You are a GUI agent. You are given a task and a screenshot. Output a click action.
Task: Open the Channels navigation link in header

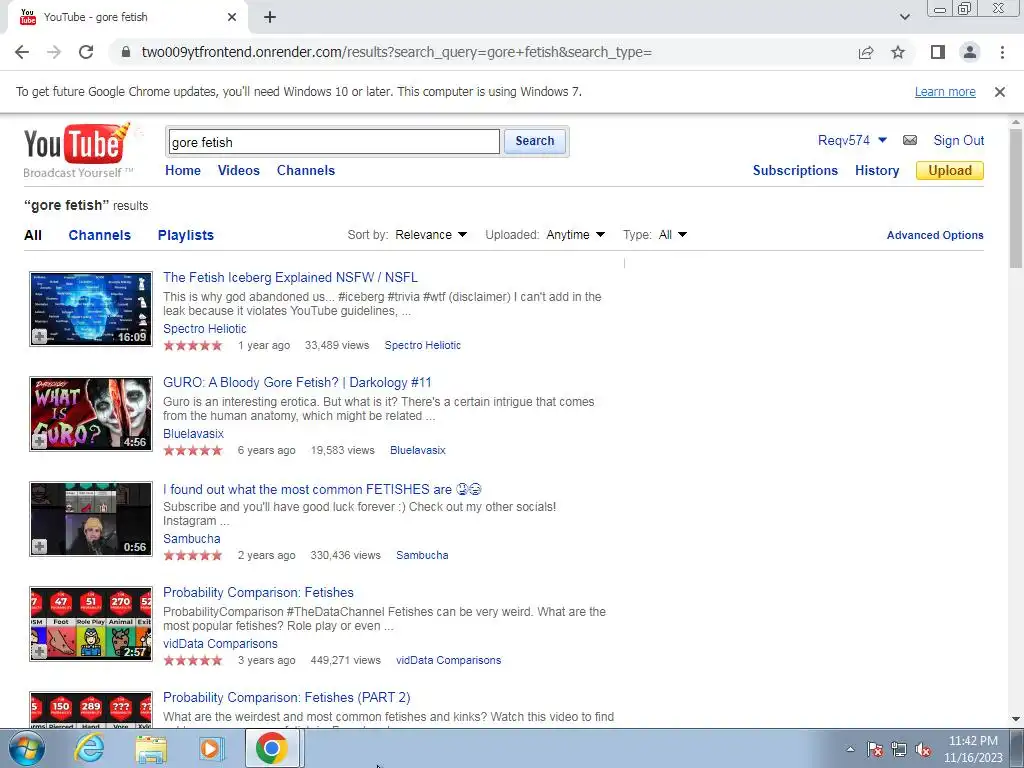pyautogui.click(x=306, y=170)
